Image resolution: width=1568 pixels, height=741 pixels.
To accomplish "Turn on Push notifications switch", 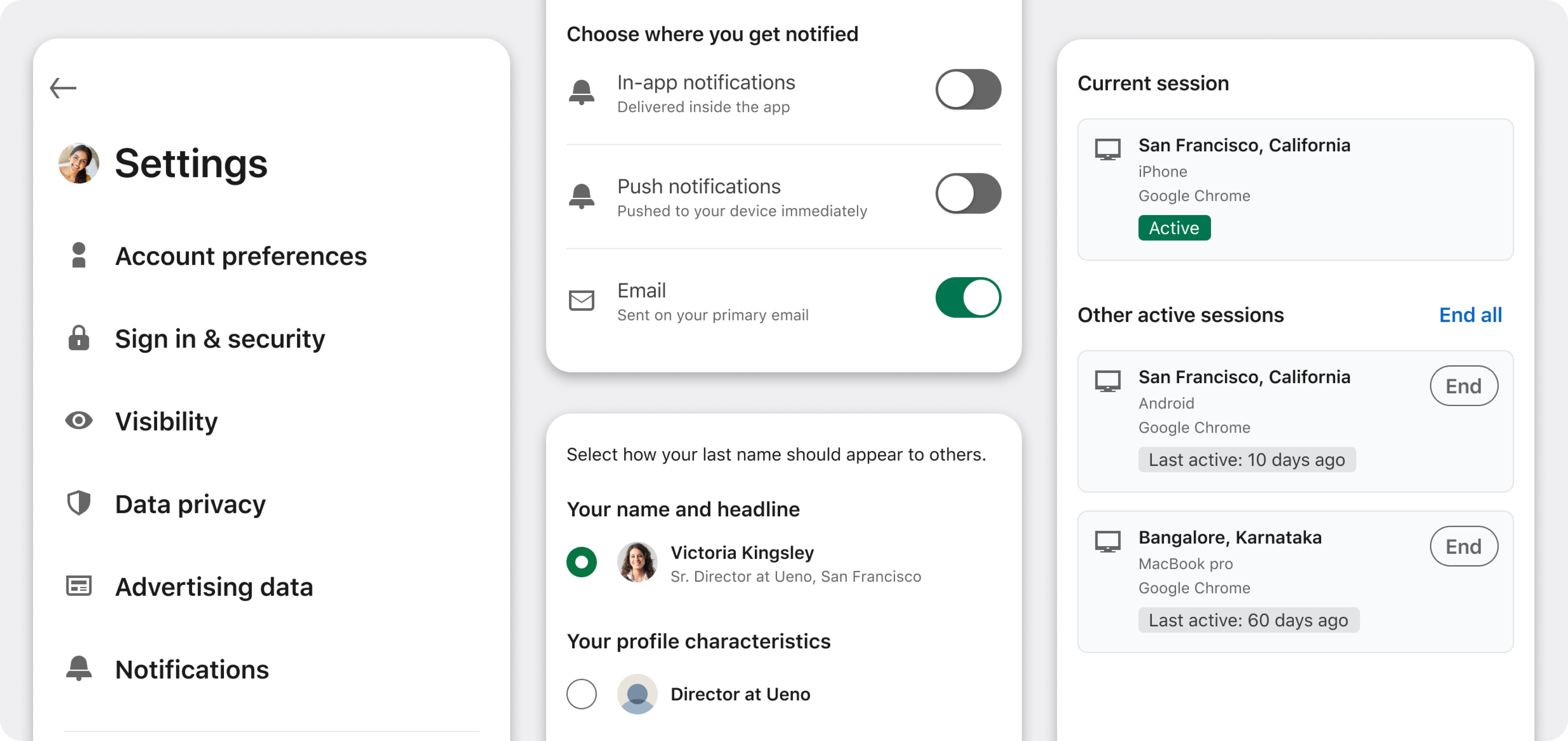I will coord(967,193).
